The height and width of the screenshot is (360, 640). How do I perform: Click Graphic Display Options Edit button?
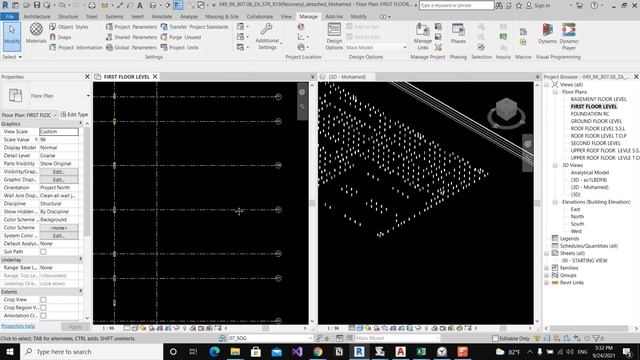tap(59, 180)
